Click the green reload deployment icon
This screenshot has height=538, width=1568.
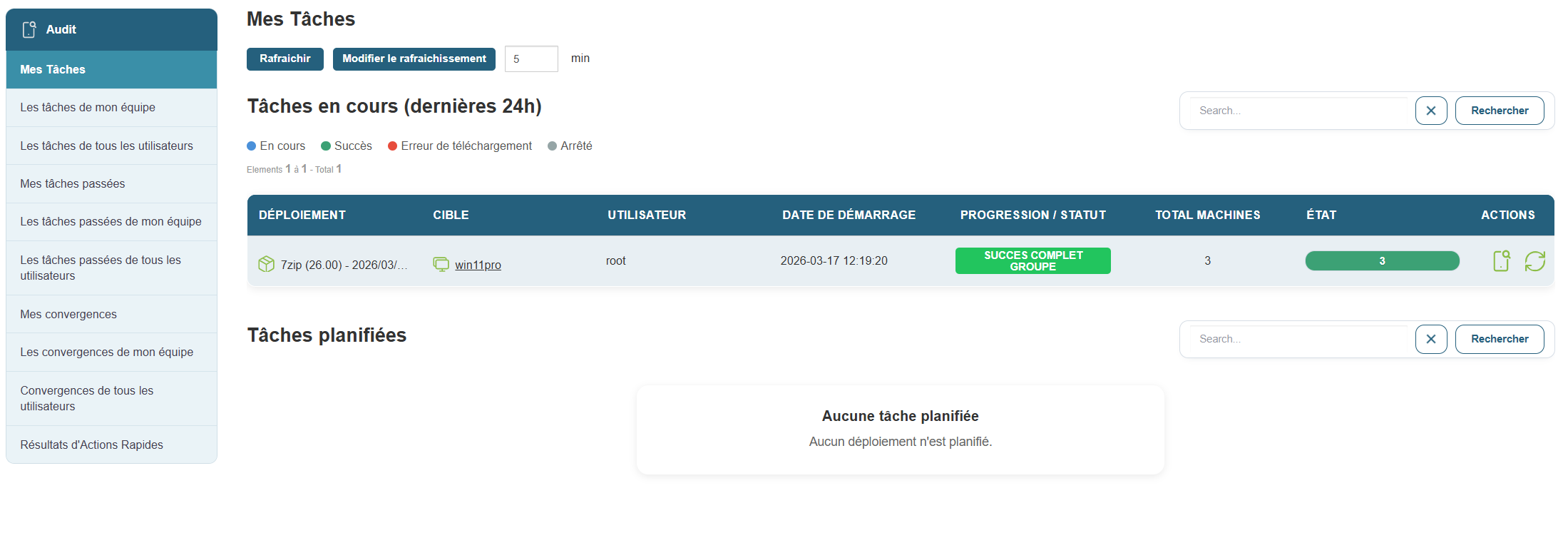[x=1534, y=261]
